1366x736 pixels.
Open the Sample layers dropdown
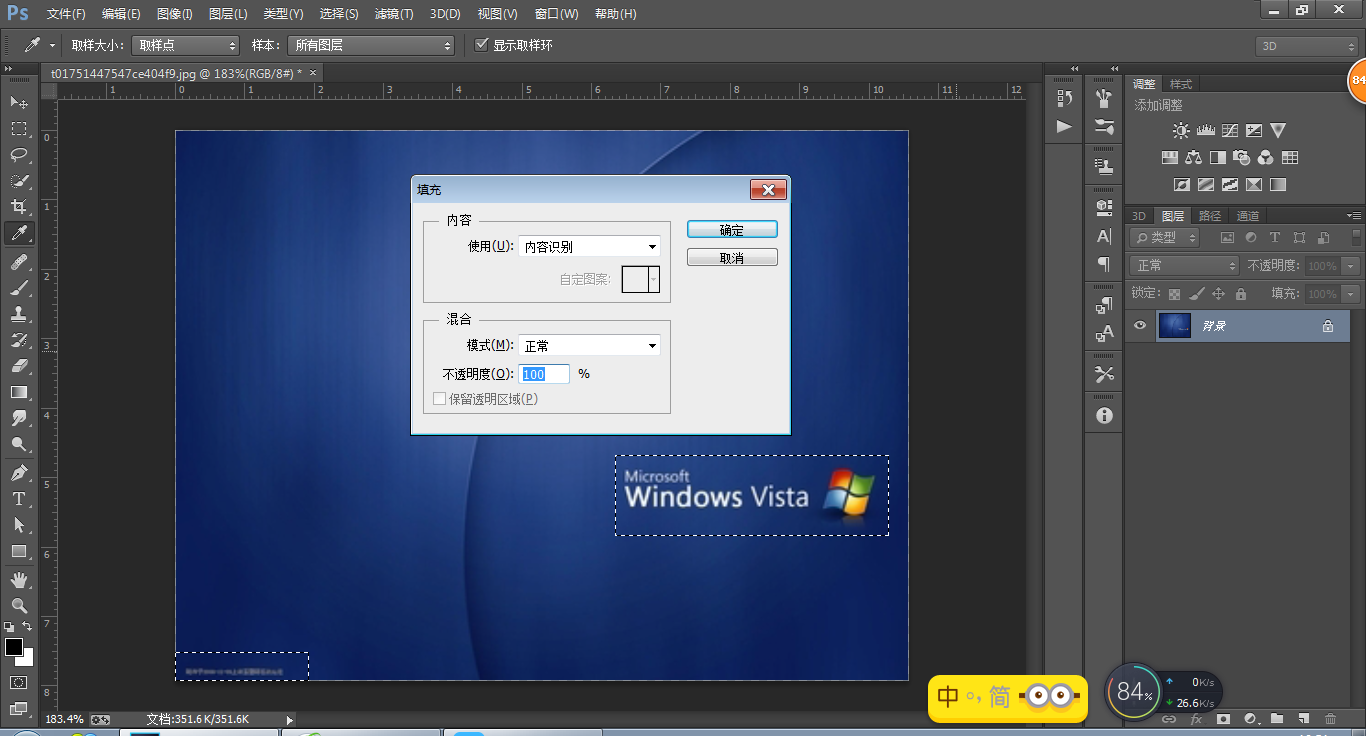(x=371, y=45)
